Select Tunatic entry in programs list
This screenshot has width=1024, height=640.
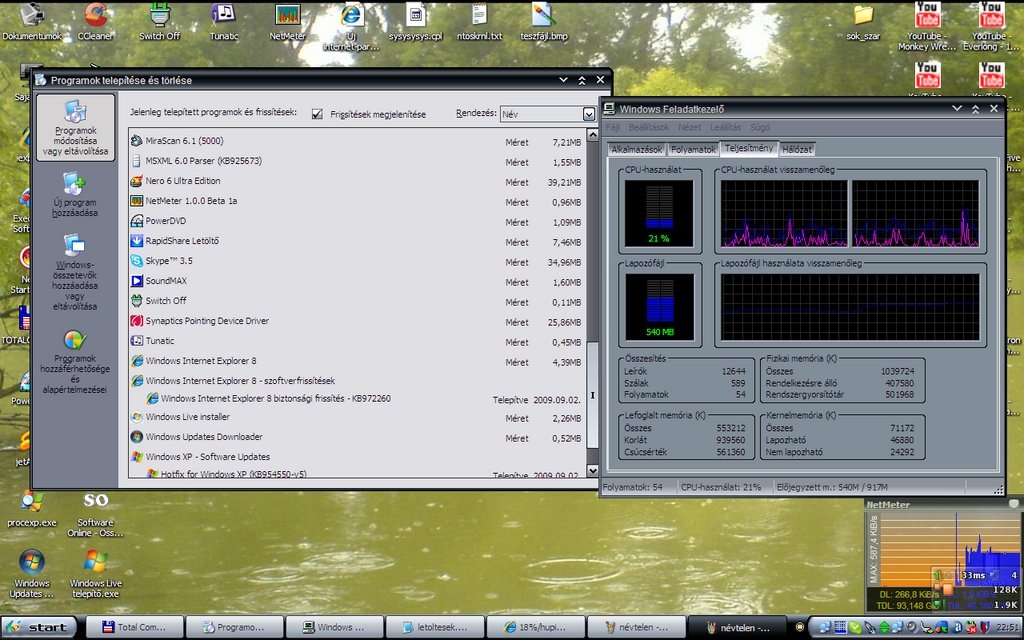coord(356,342)
